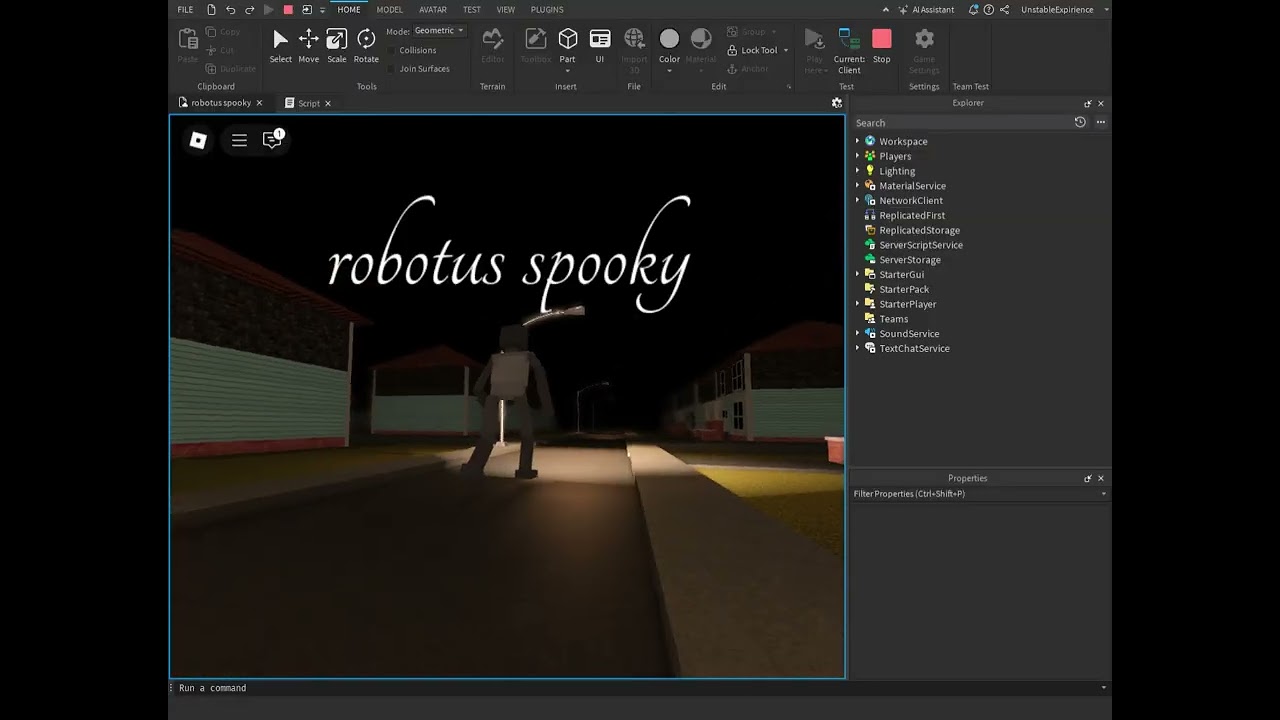
Task: Expand the StarterGui node
Action: coord(857,274)
